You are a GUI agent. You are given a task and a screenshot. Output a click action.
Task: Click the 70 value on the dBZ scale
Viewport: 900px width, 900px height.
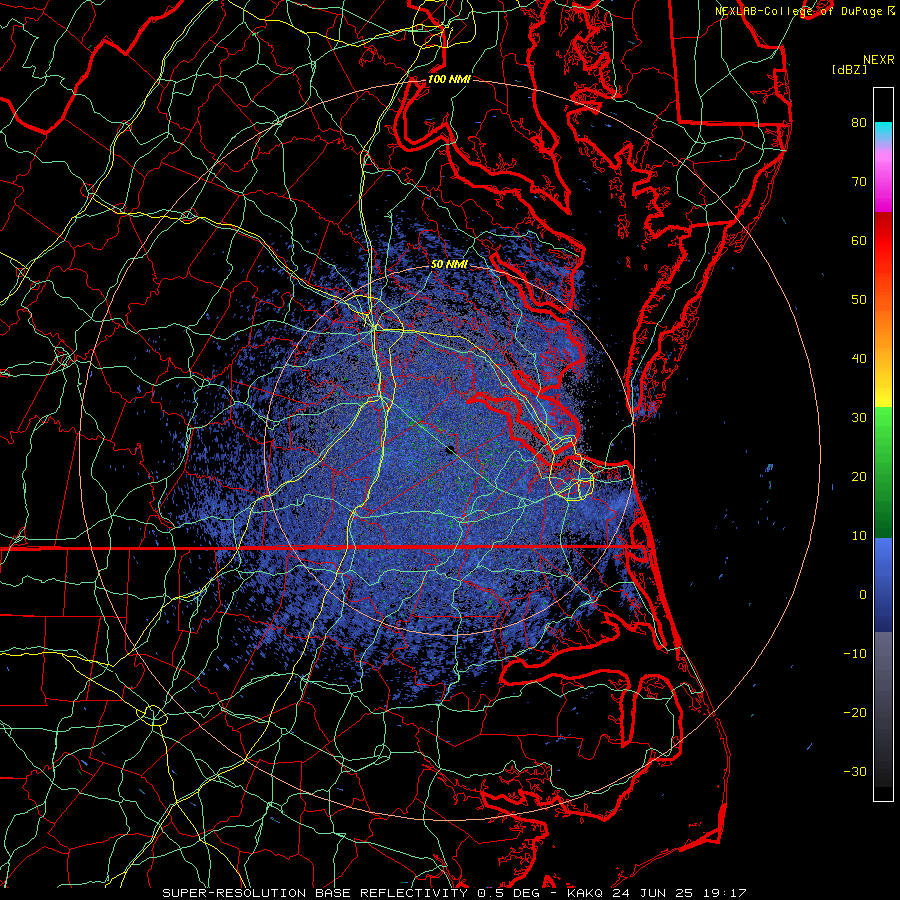point(859,181)
